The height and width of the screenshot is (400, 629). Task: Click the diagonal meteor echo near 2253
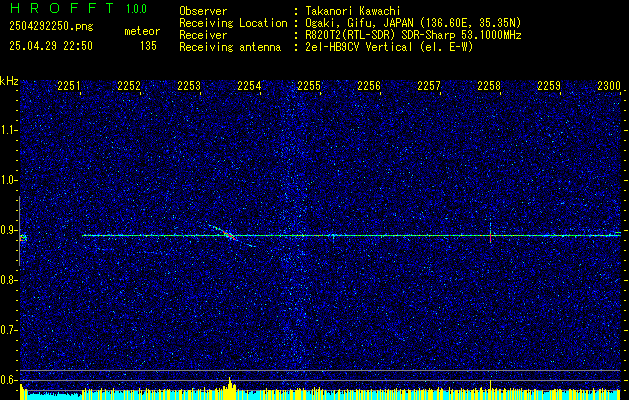(230, 234)
